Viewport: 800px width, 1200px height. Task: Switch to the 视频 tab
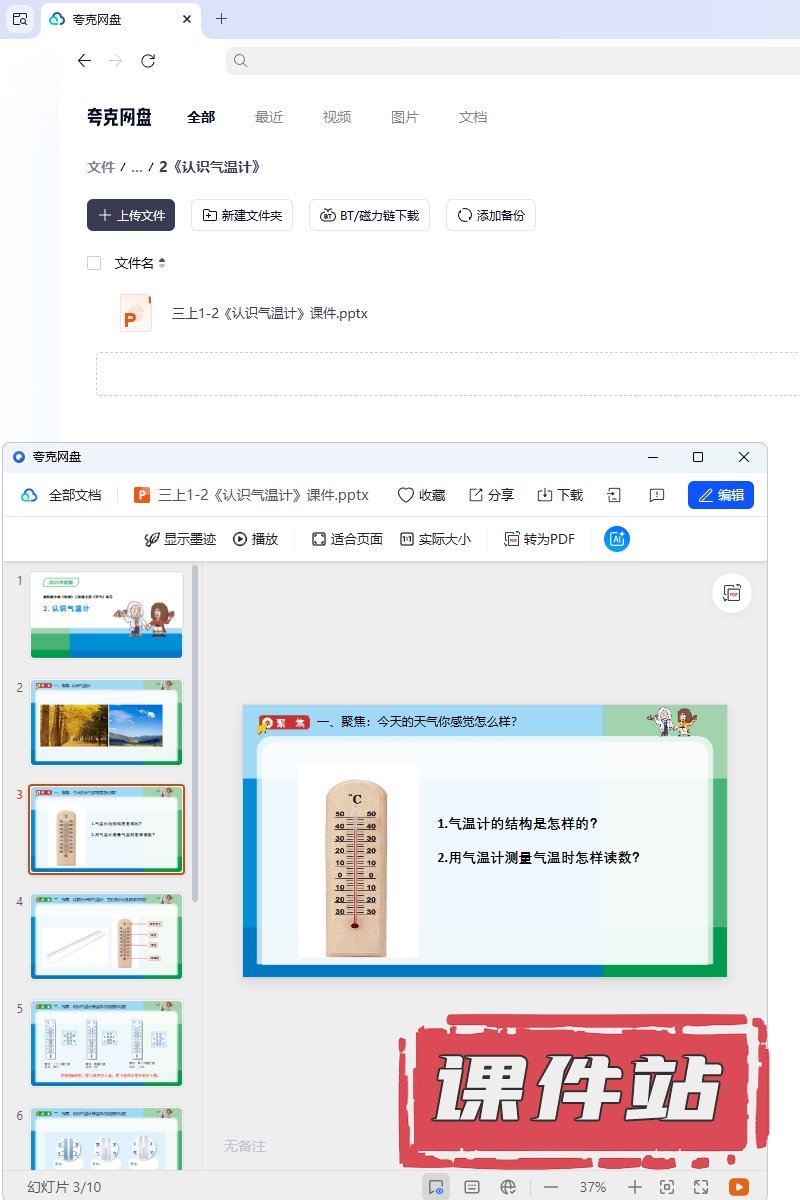[x=337, y=117]
